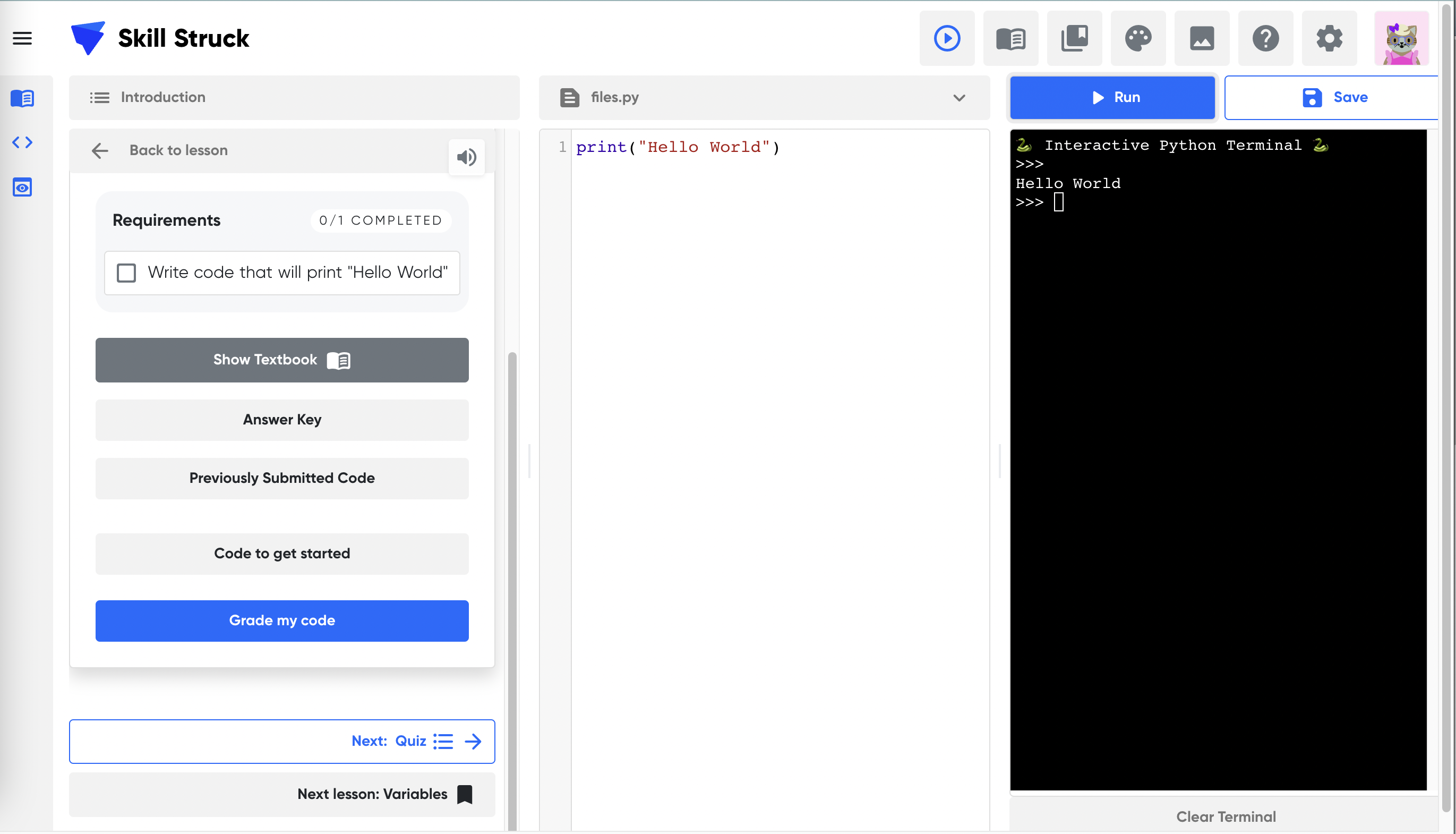
Task: View Previously Submitted Code
Action: (282, 478)
